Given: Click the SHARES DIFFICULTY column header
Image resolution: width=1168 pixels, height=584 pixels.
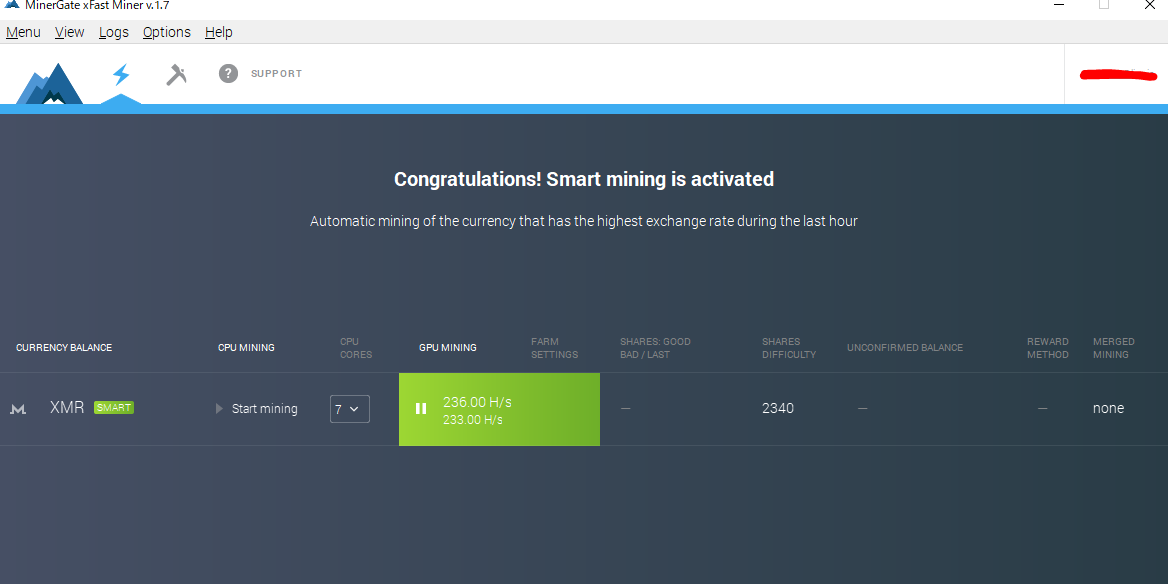Looking at the screenshot, I should pyautogui.click(x=789, y=348).
